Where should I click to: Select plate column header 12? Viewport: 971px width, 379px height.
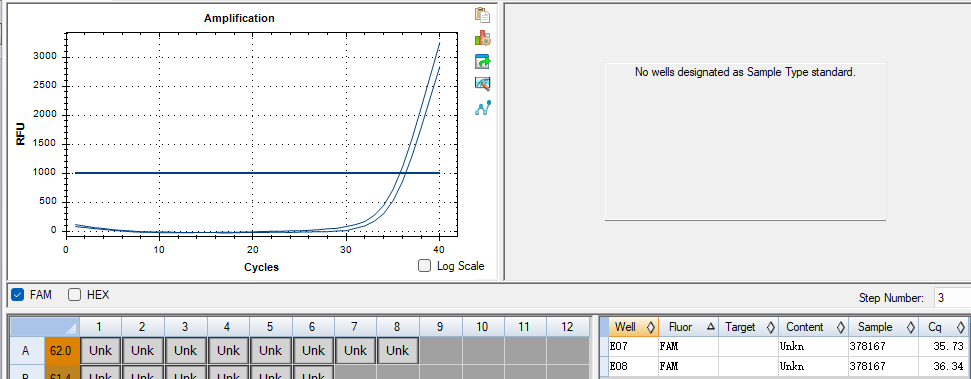(567, 326)
